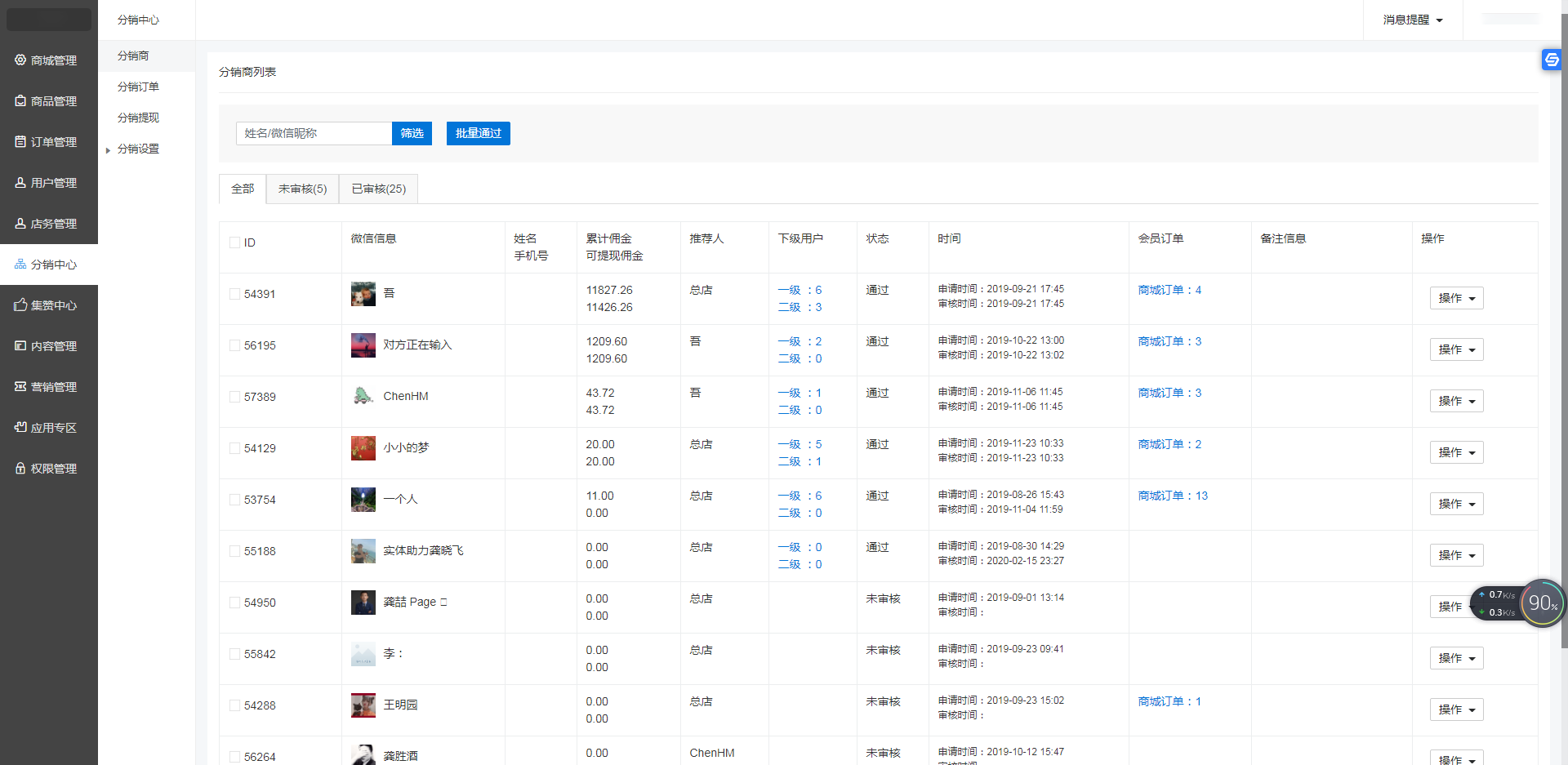The height and width of the screenshot is (765, 1568).
Task: Check the select-all ID header checkbox
Action: click(x=235, y=242)
